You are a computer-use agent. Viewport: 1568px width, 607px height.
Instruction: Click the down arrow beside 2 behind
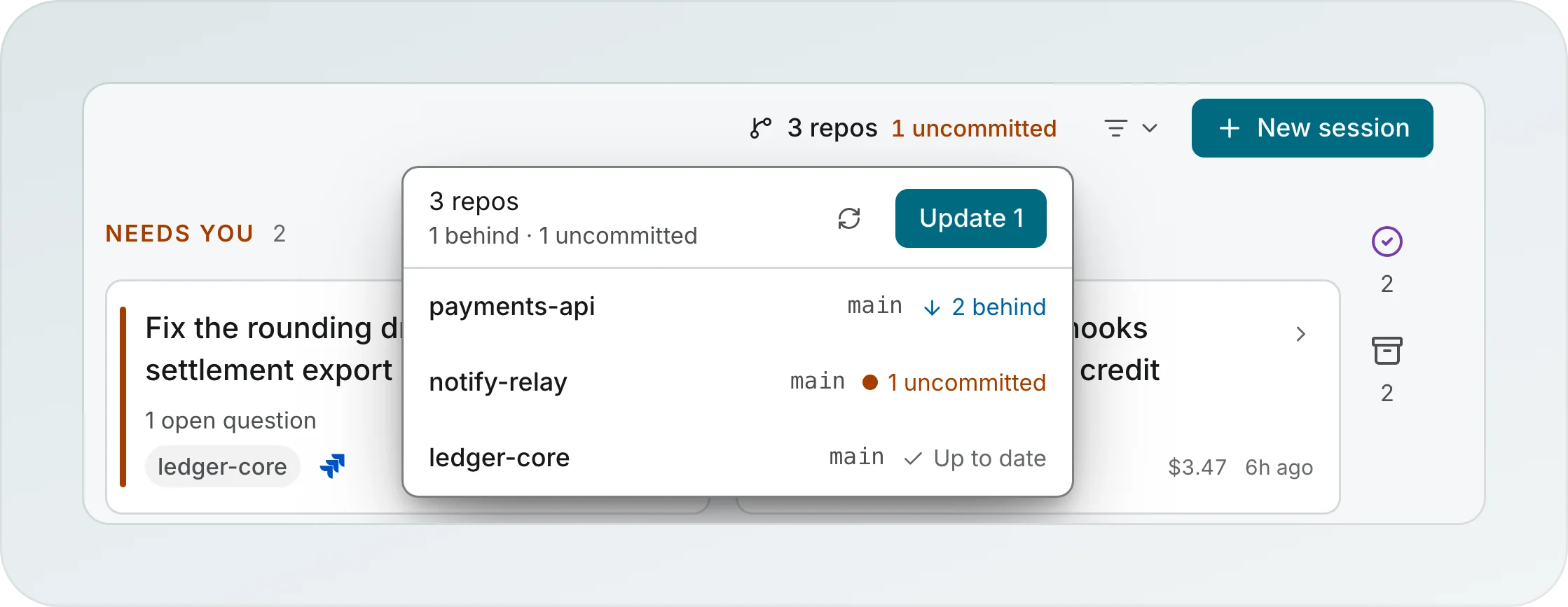click(932, 307)
